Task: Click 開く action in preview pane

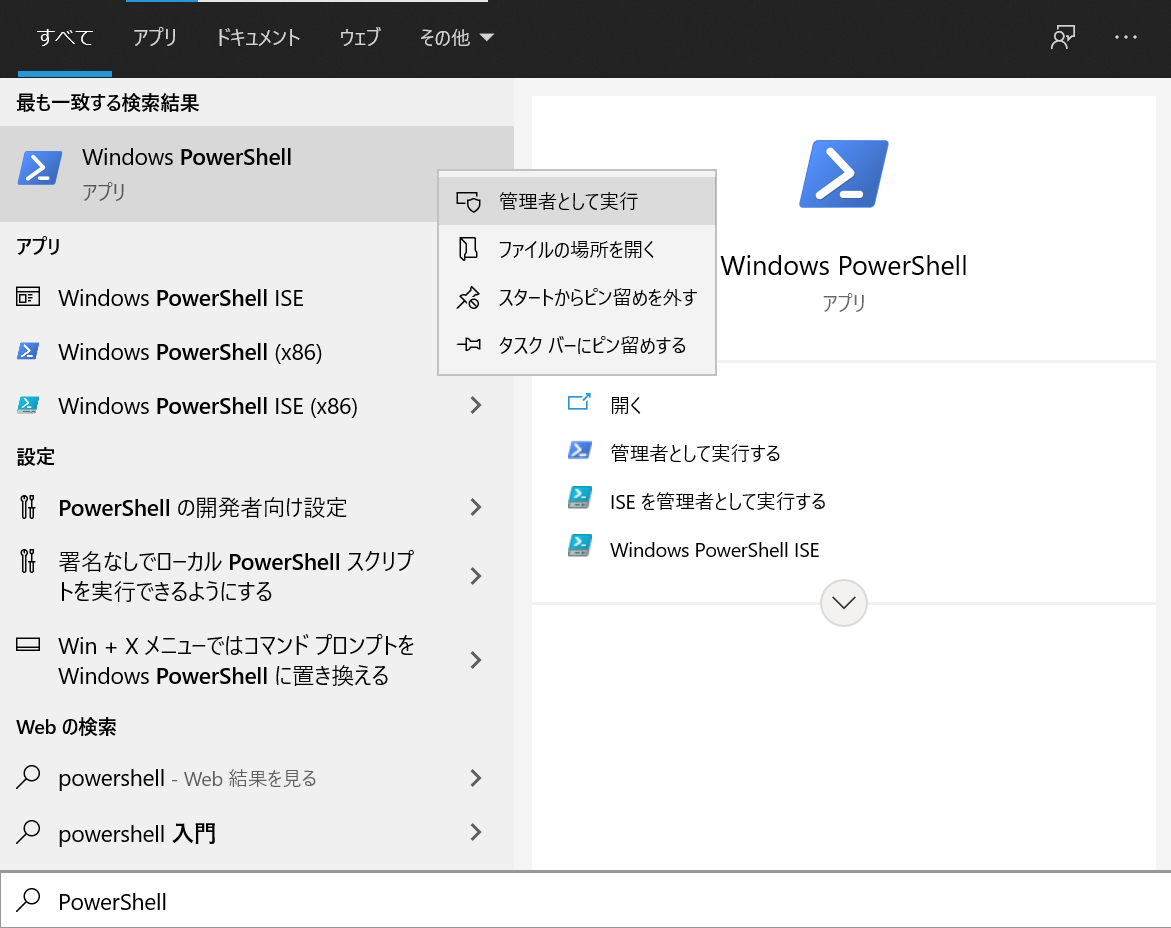Action: tap(626, 405)
